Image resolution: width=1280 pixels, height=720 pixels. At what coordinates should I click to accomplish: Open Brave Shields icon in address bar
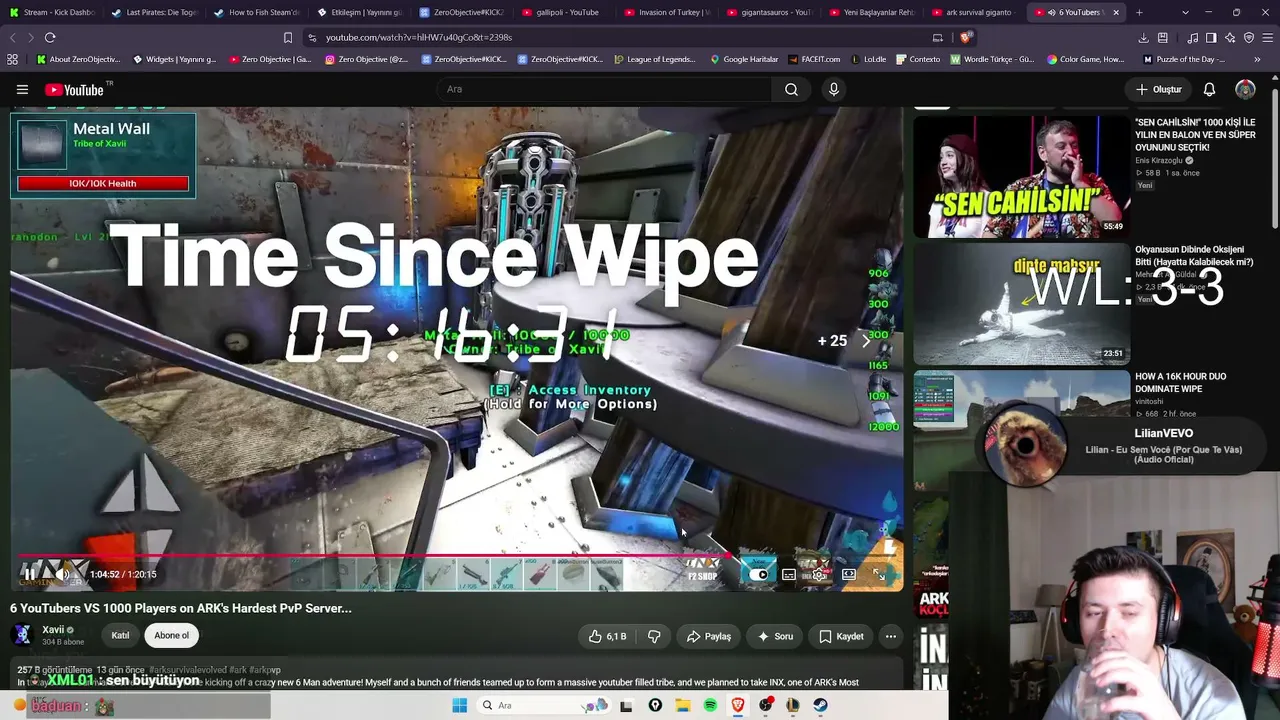click(x=965, y=37)
